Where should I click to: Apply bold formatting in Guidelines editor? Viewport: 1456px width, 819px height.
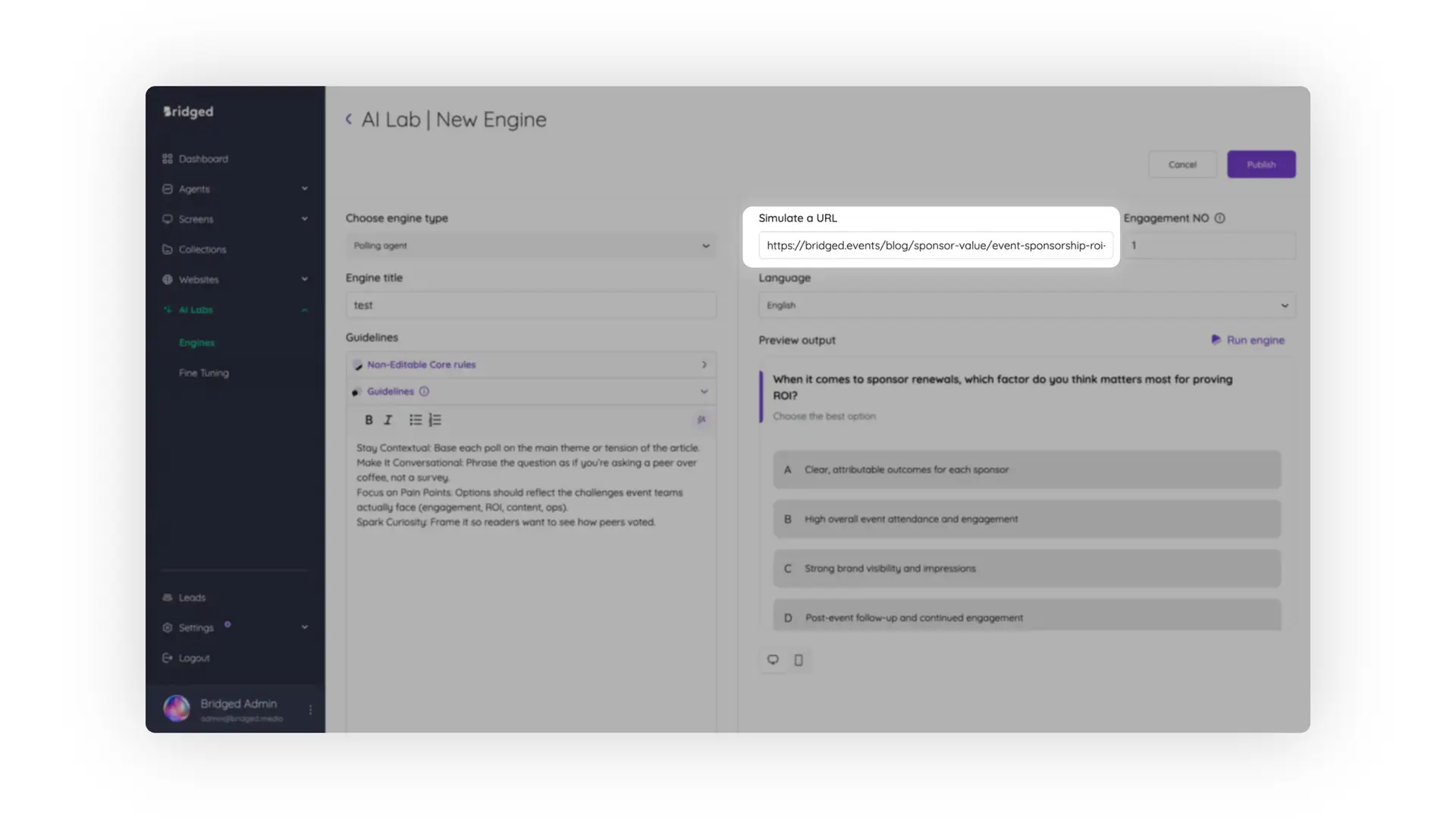click(369, 419)
